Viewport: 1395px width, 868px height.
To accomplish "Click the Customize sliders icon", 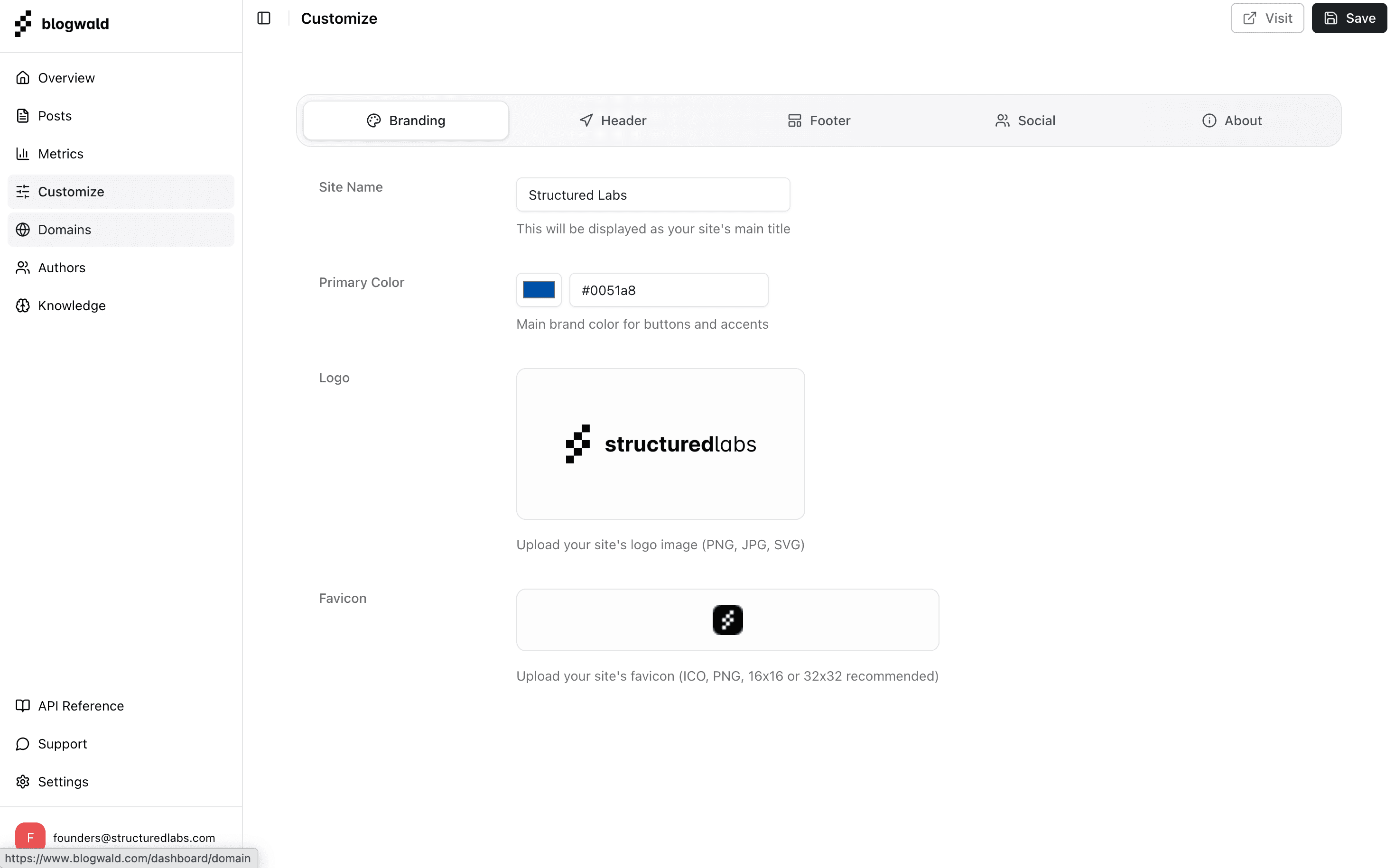I will pos(23,191).
